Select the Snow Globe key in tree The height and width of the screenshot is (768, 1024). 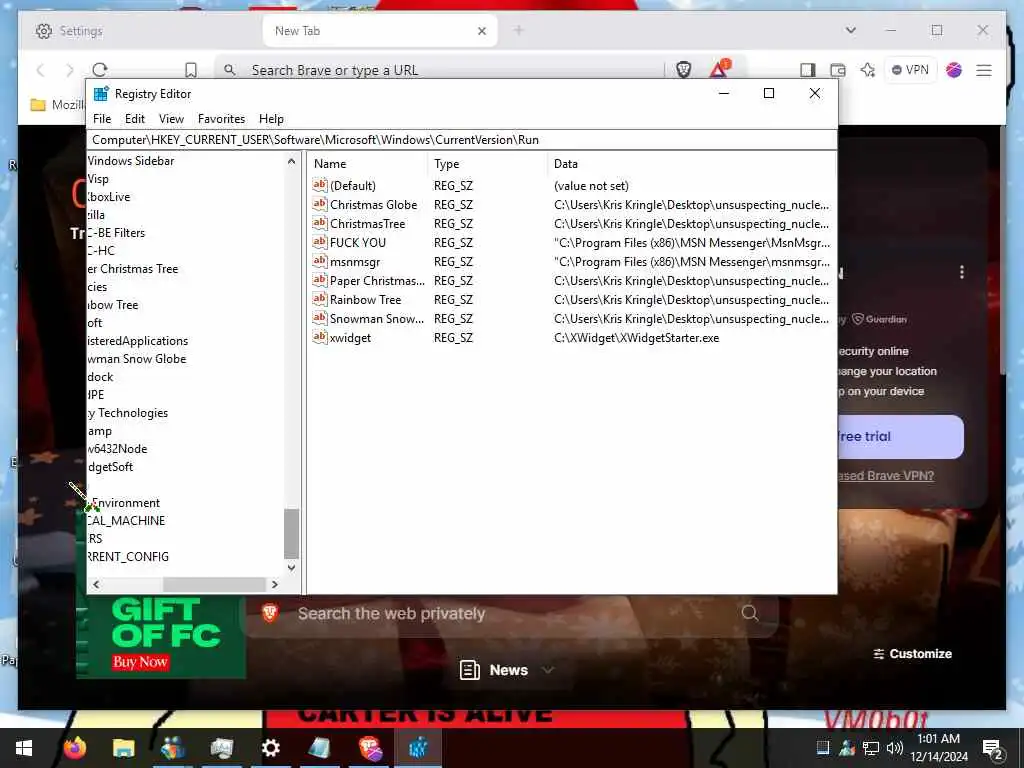pos(136,359)
